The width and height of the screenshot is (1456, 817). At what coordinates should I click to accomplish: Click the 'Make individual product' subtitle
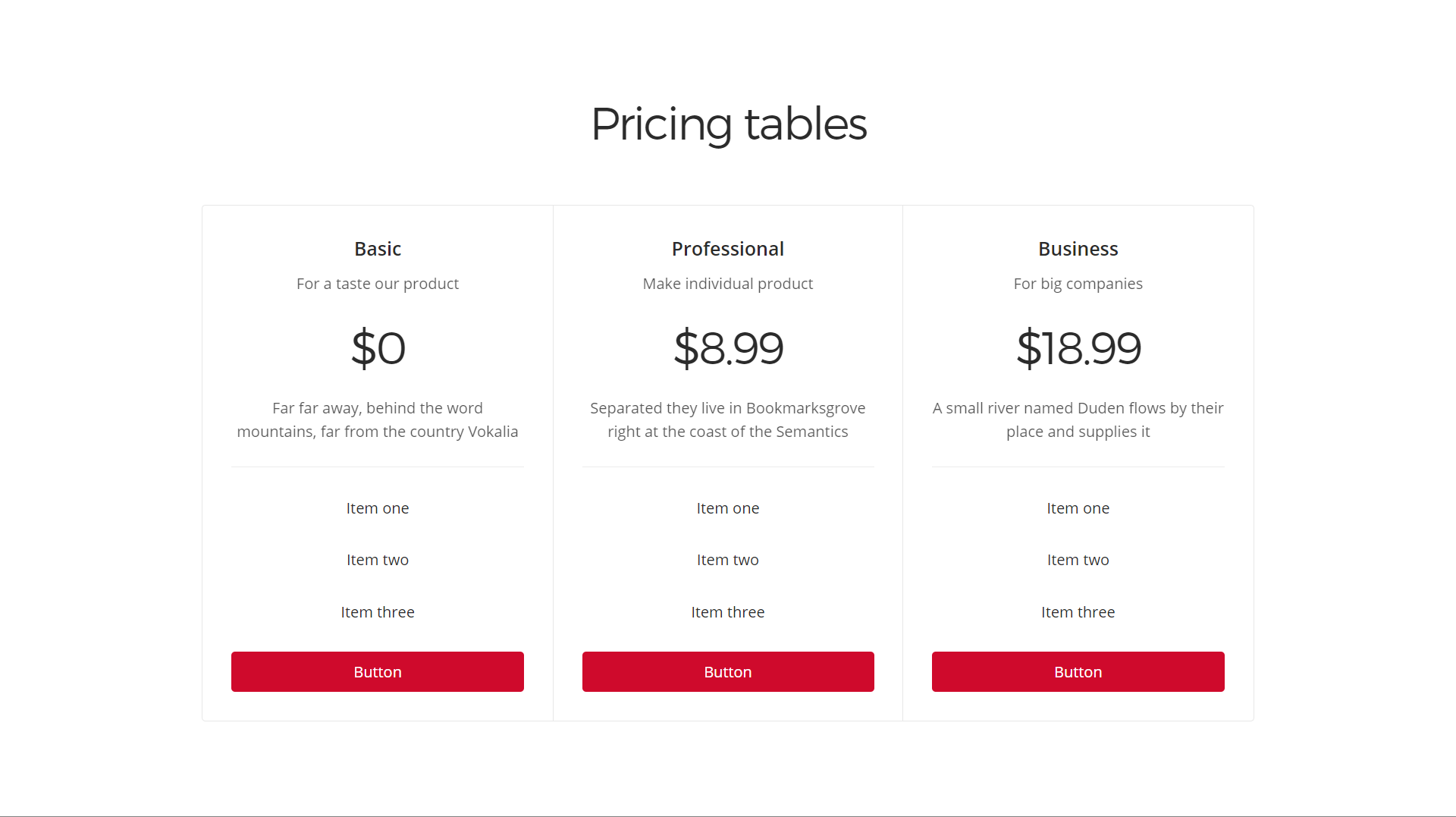pyautogui.click(x=728, y=284)
